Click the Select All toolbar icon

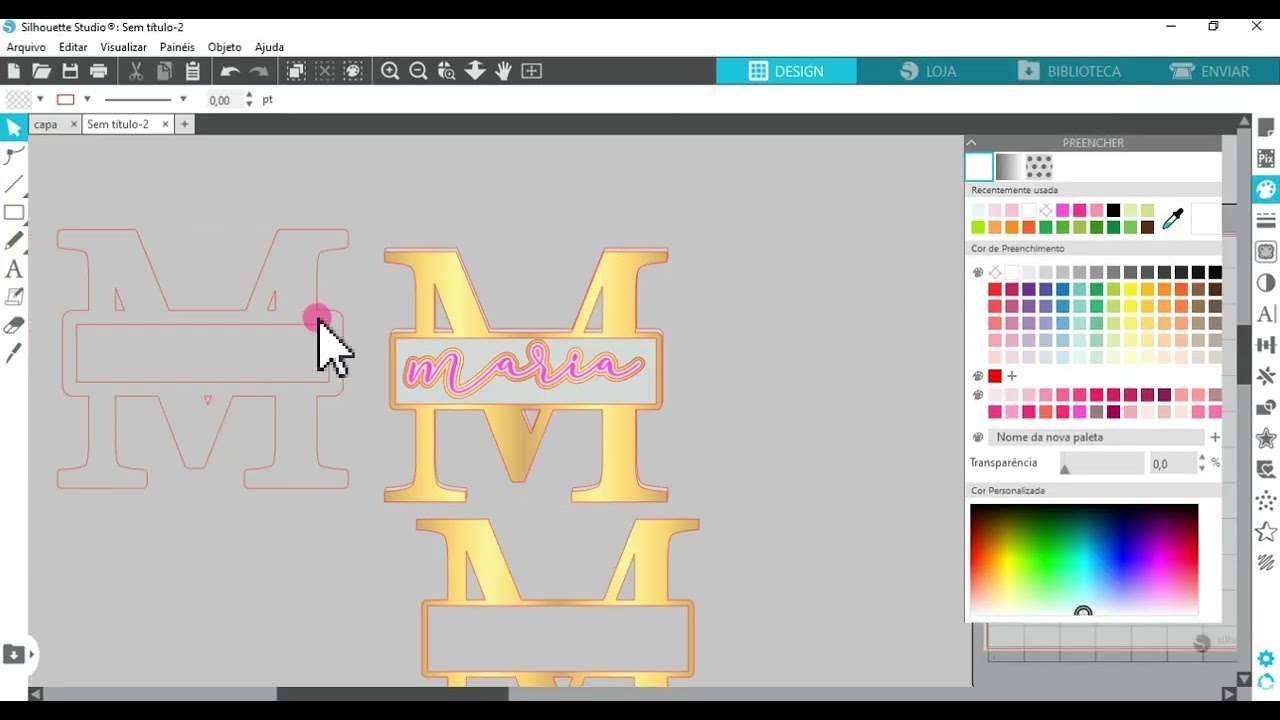click(296, 71)
